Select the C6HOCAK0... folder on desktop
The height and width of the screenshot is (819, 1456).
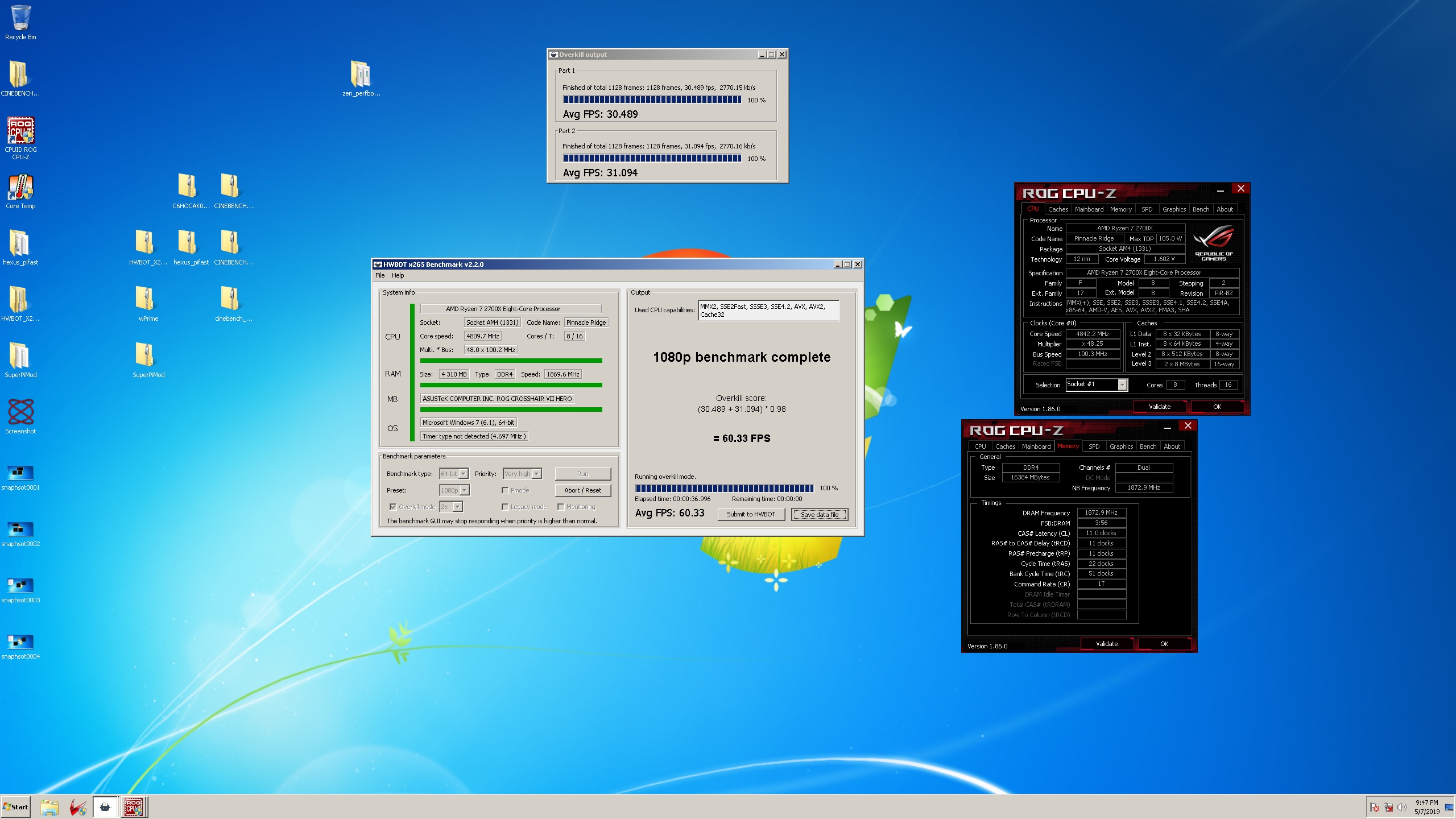tap(191, 192)
